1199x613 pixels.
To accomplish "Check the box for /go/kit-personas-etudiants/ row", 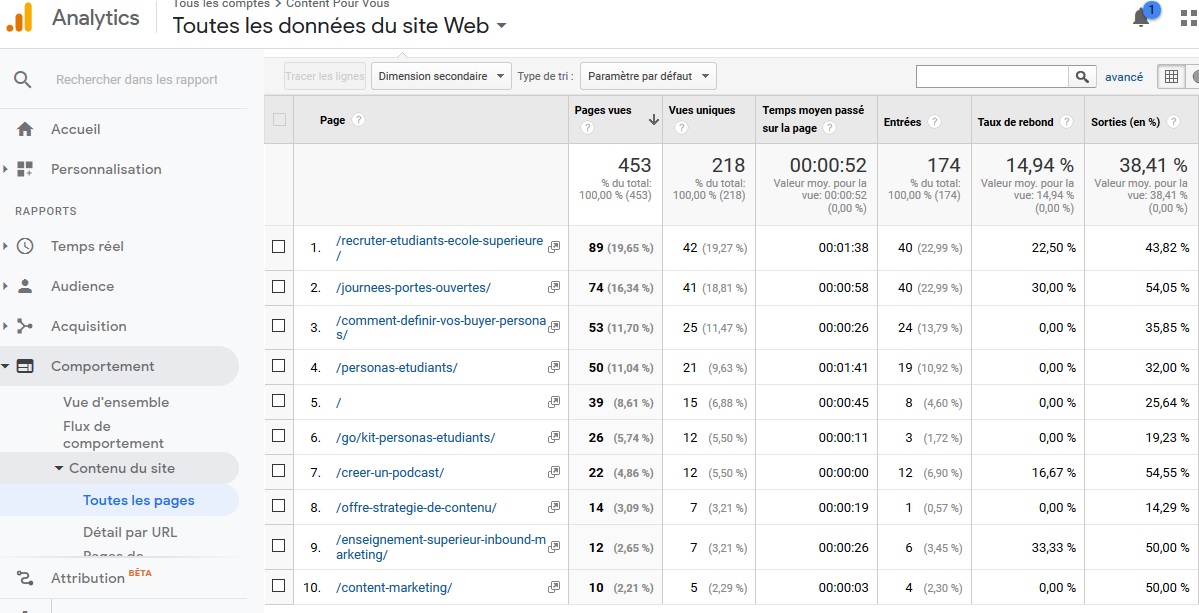I will click(x=279, y=436).
